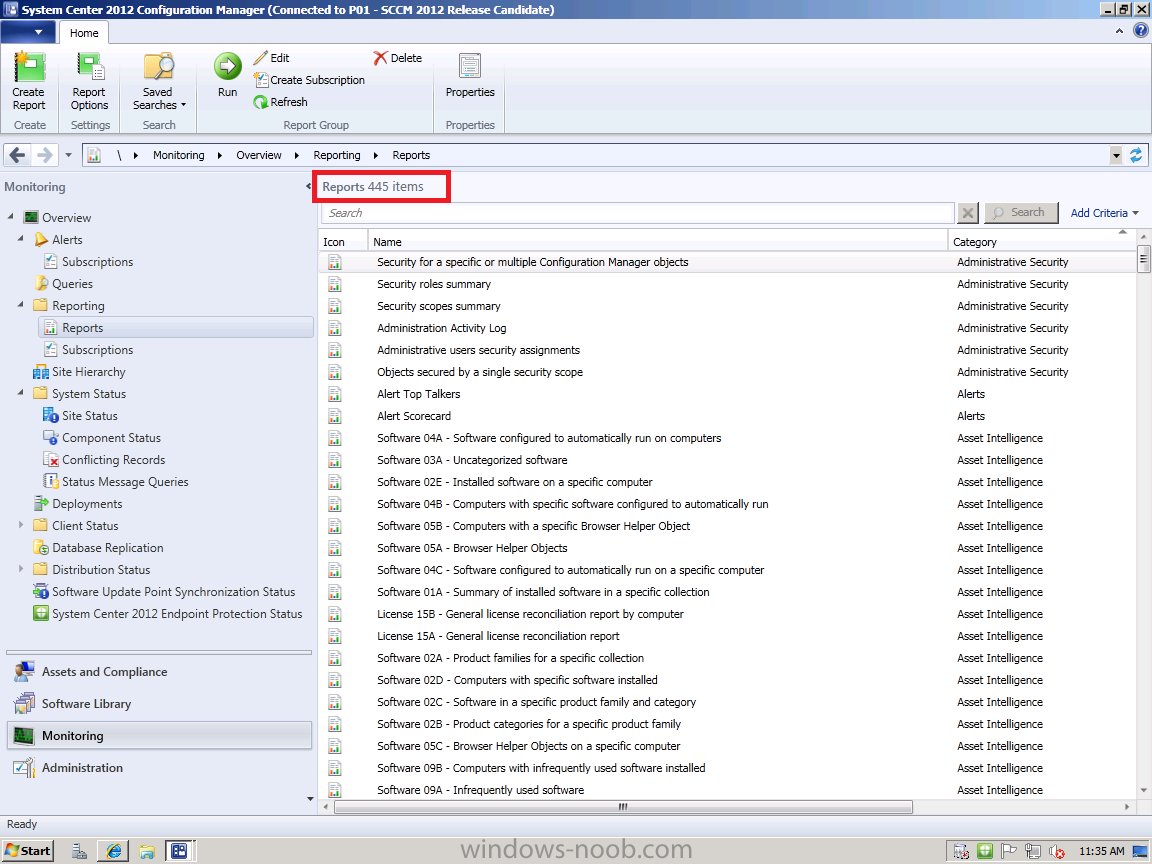Collapse the Overview tree node
The height and width of the screenshot is (864, 1152).
[10, 217]
